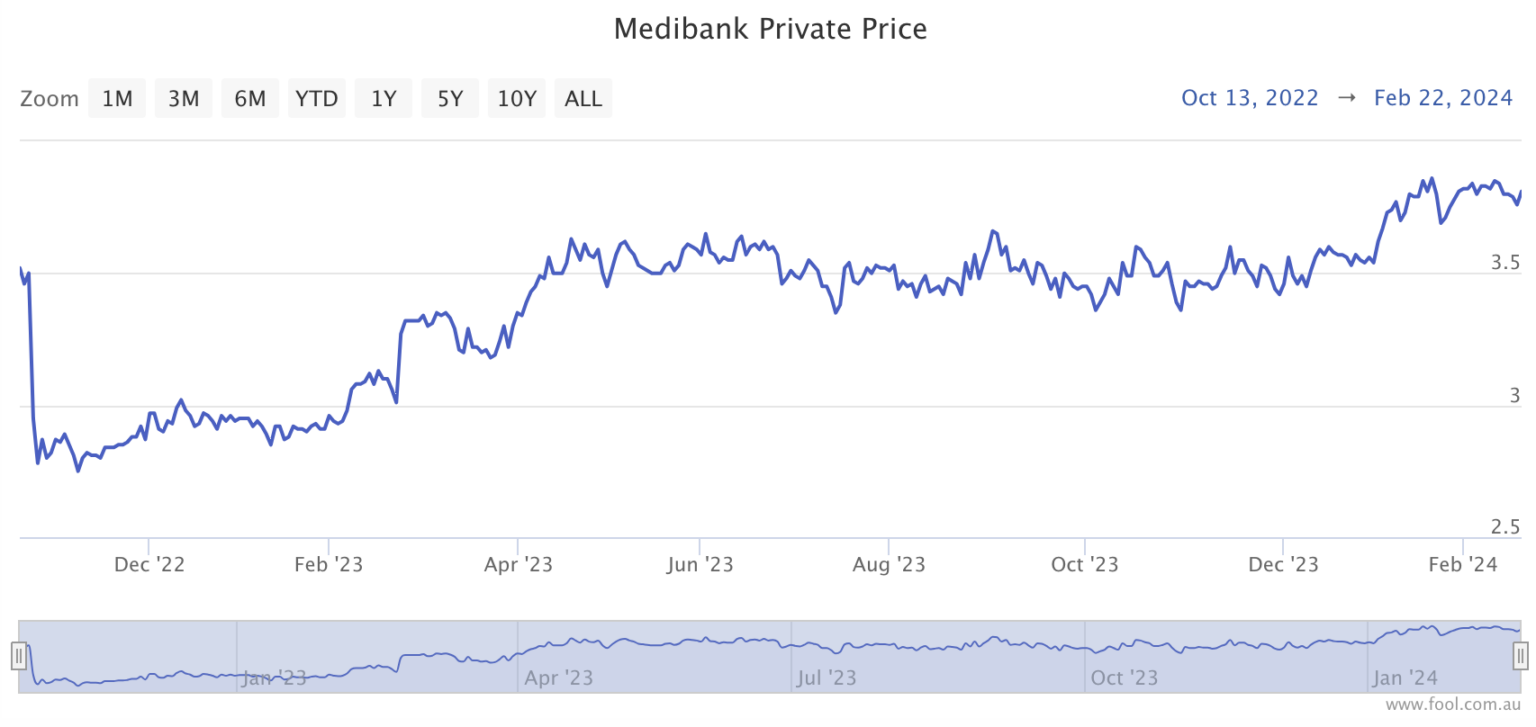This screenshot has width=1536, height=727.
Task: Grab the right navigator range handle
Action: 1520,656
